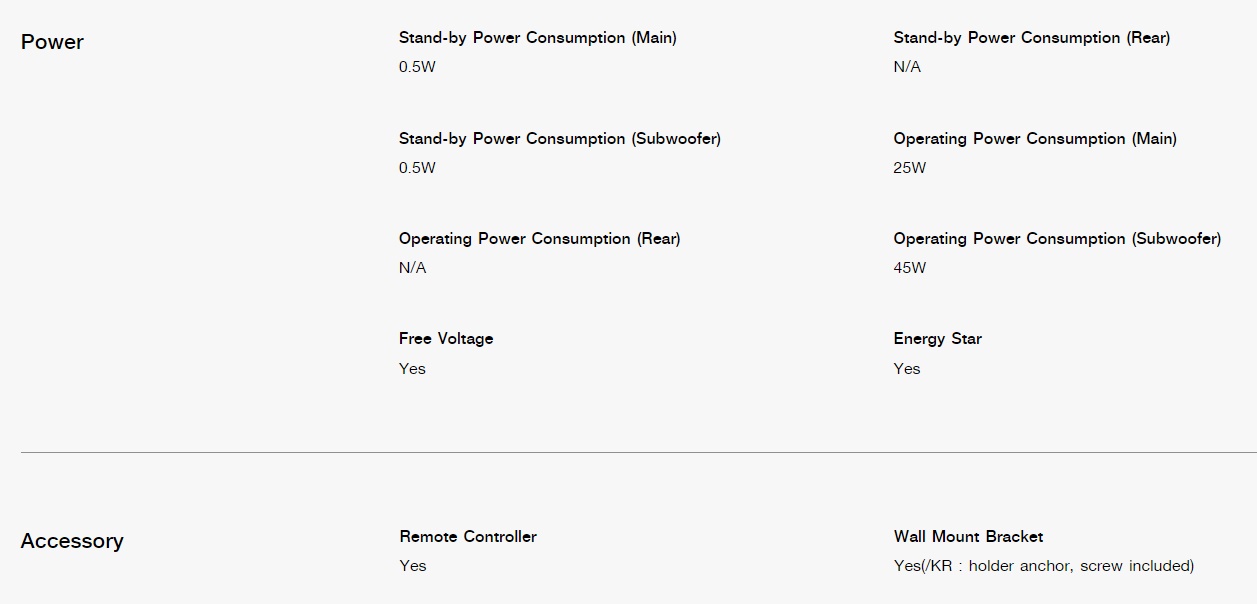Click the Free Voltage label
1257x604 pixels.
click(x=446, y=339)
